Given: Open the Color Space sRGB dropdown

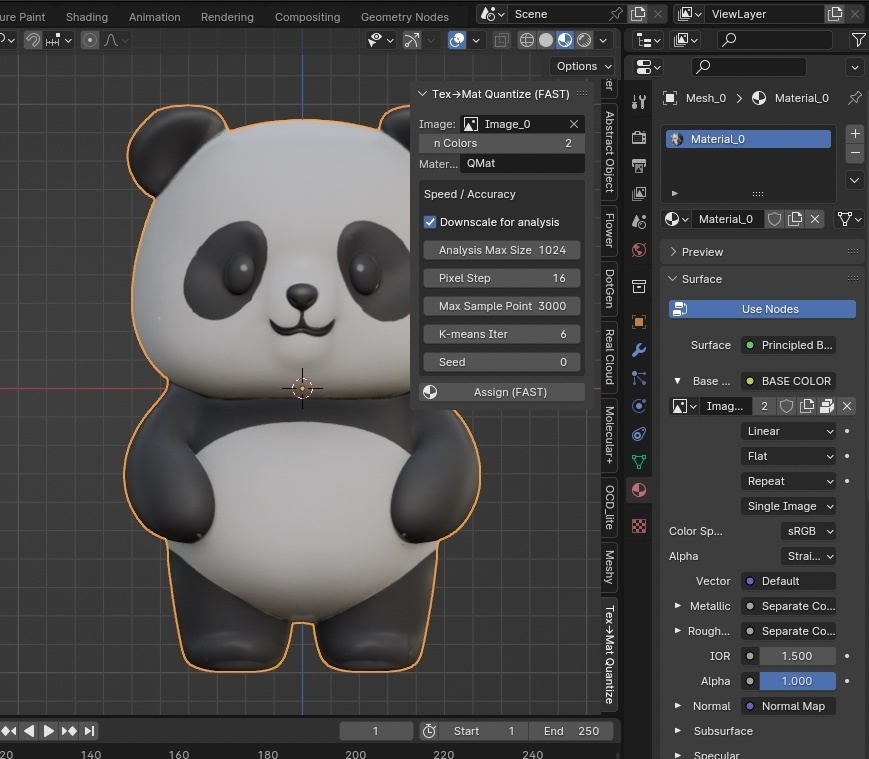Looking at the screenshot, I should (x=808, y=531).
